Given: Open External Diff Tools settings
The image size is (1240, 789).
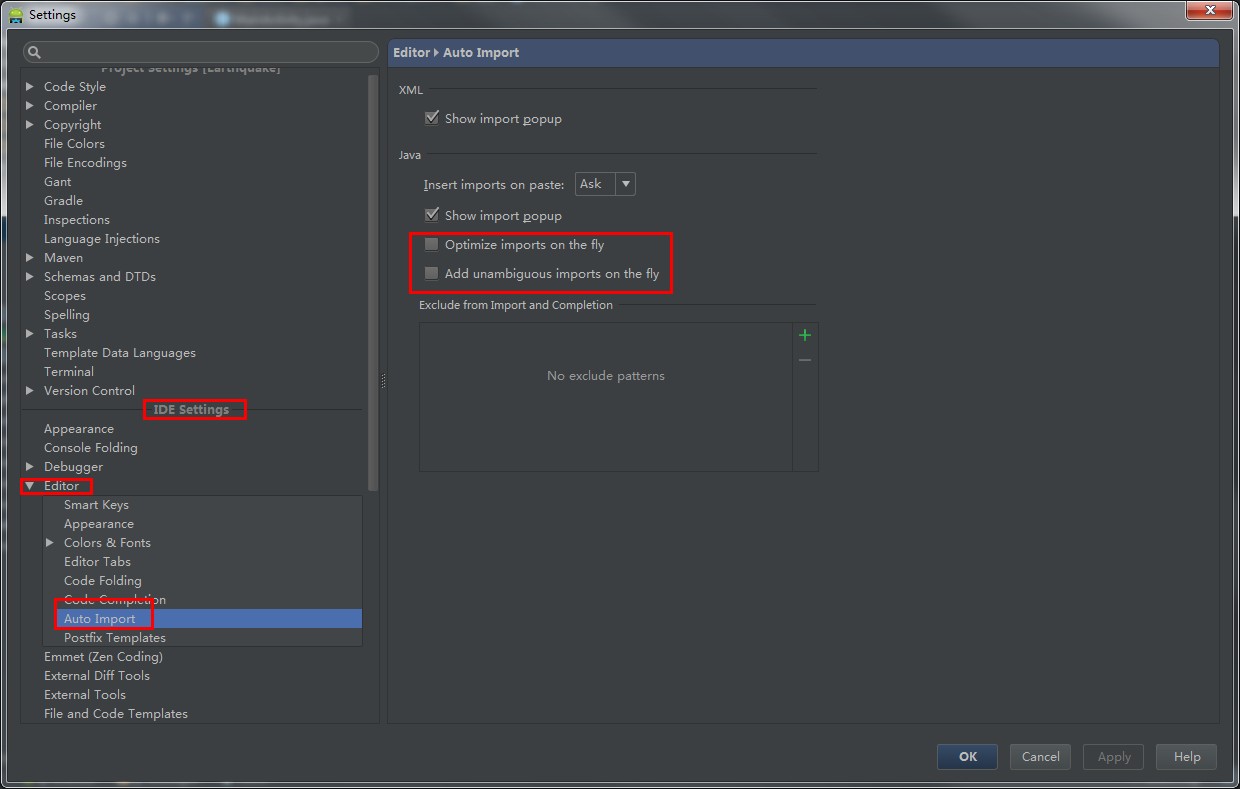Looking at the screenshot, I should [x=97, y=676].
